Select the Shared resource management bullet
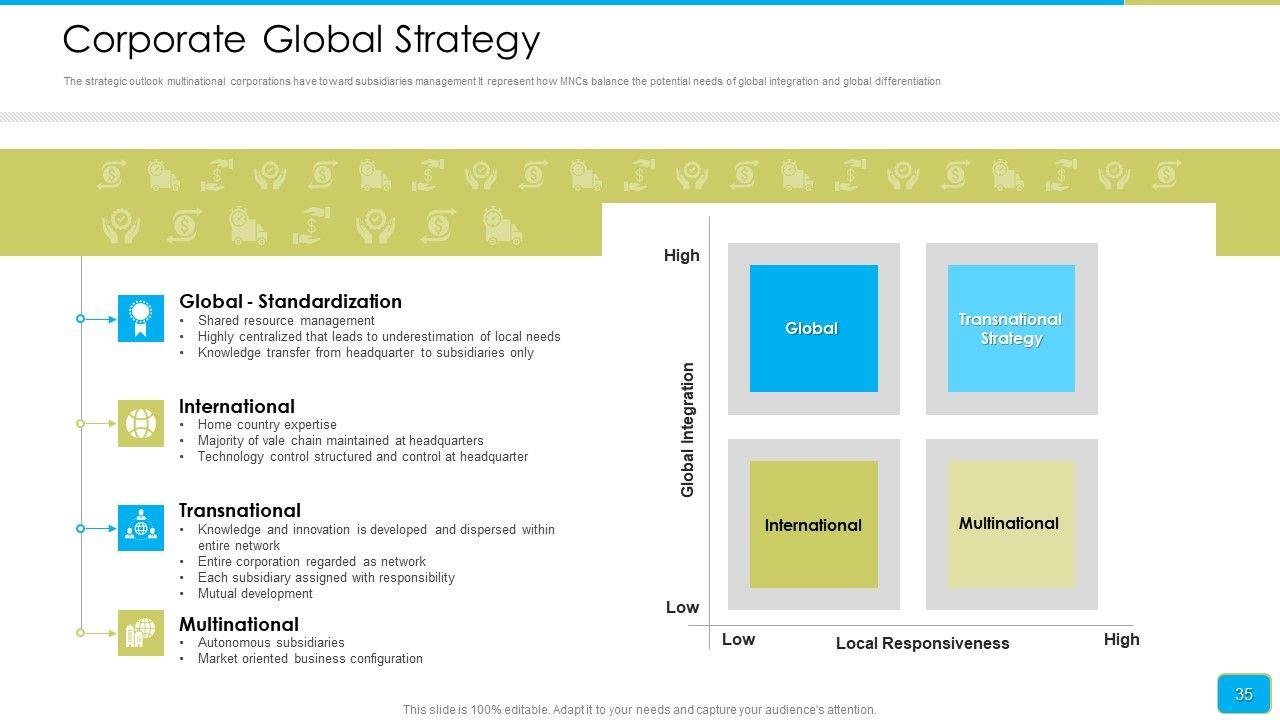The height and width of the screenshot is (720, 1280). pyautogui.click(x=286, y=321)
